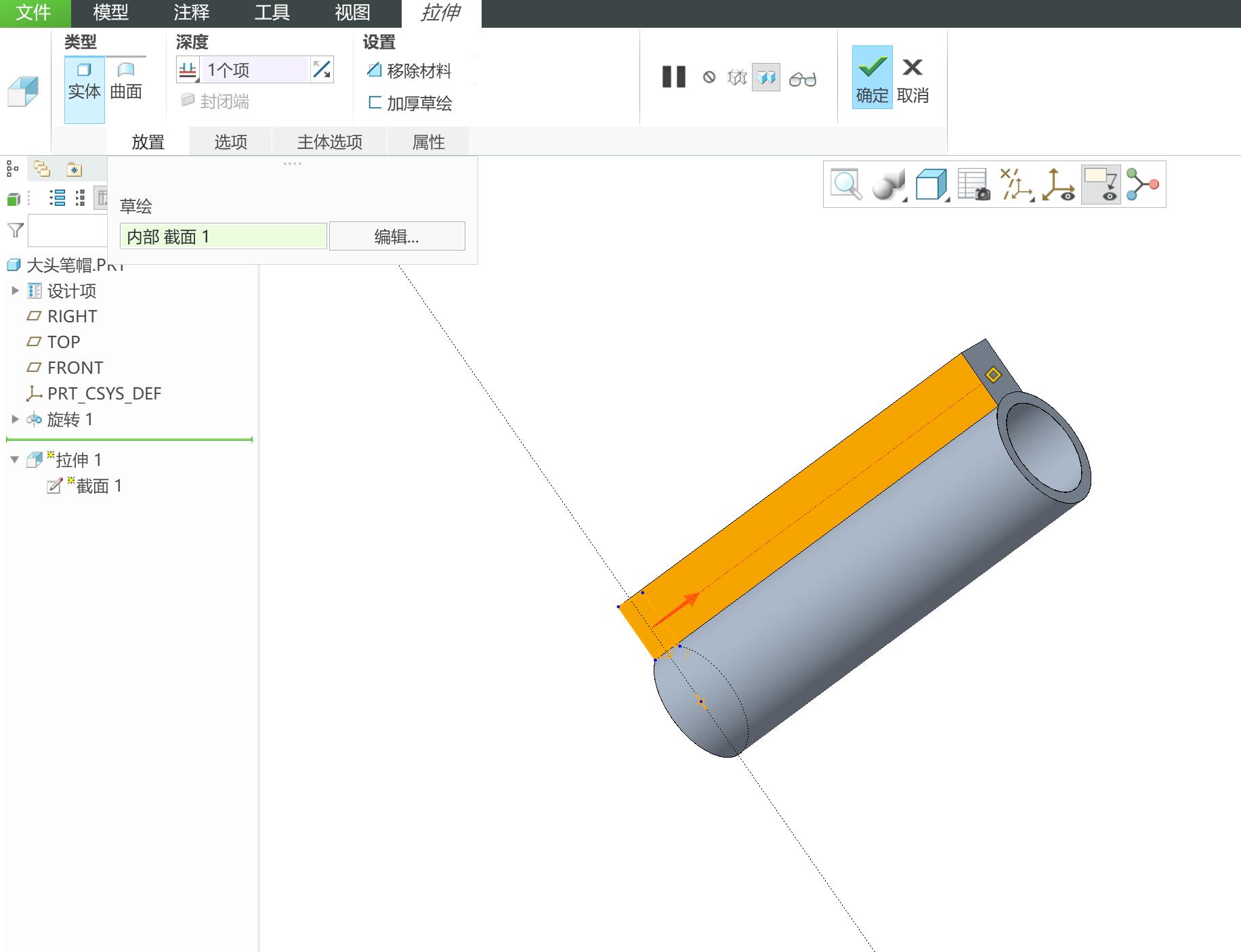Open the 模型 ribbon tab
1241x952 pixels.
point(110,13)
